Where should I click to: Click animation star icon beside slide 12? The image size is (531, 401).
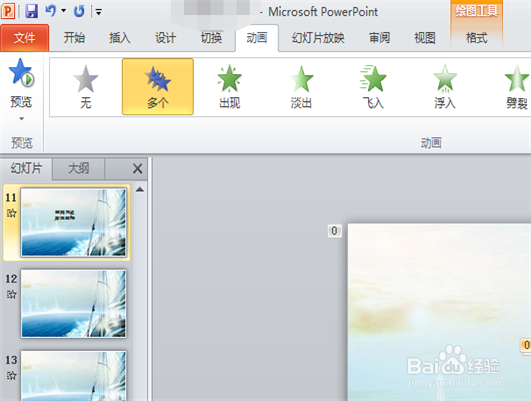click(11, 294)
